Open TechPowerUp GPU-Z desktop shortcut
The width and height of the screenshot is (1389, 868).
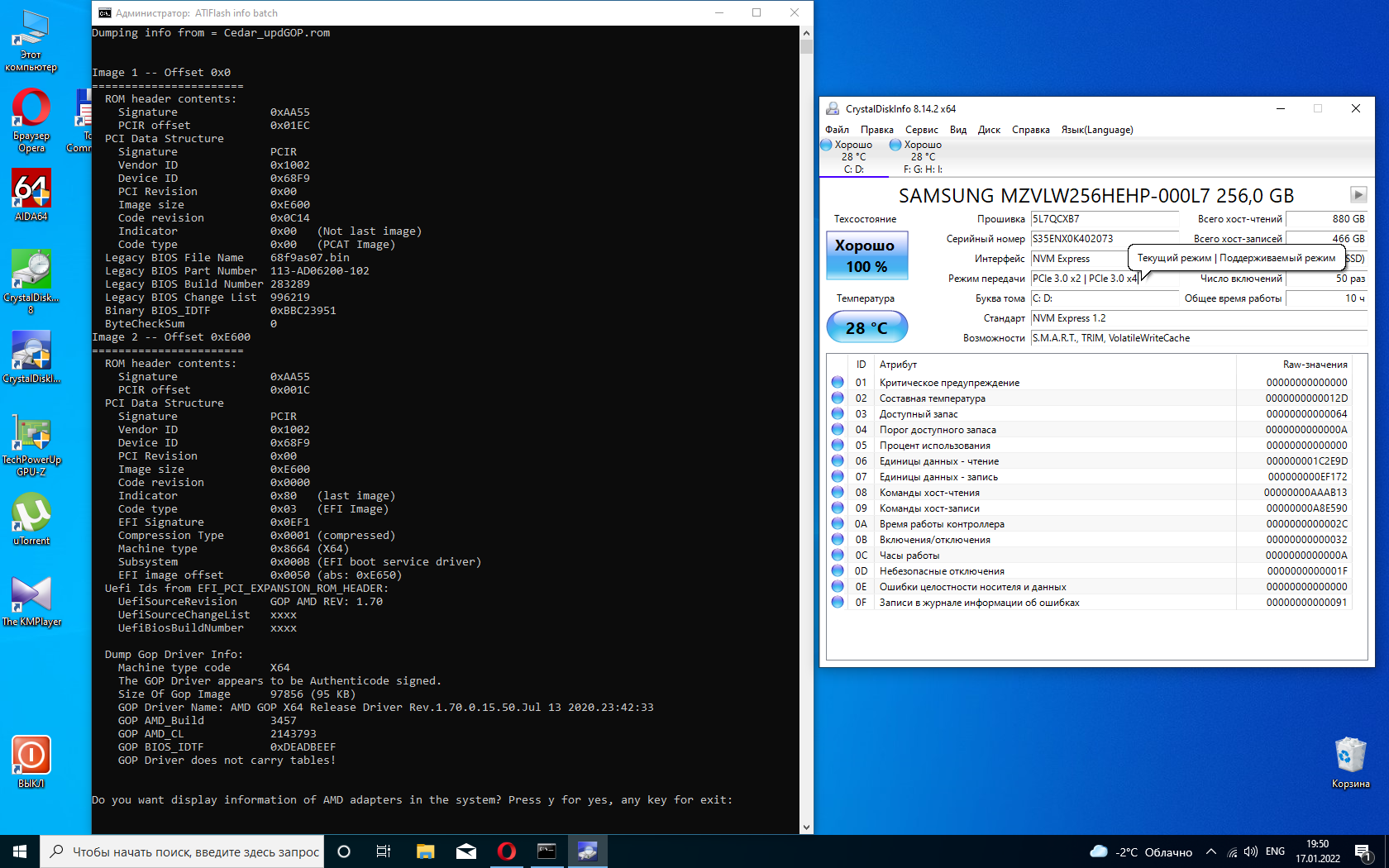pyautogui.click(x=31, y=445)
